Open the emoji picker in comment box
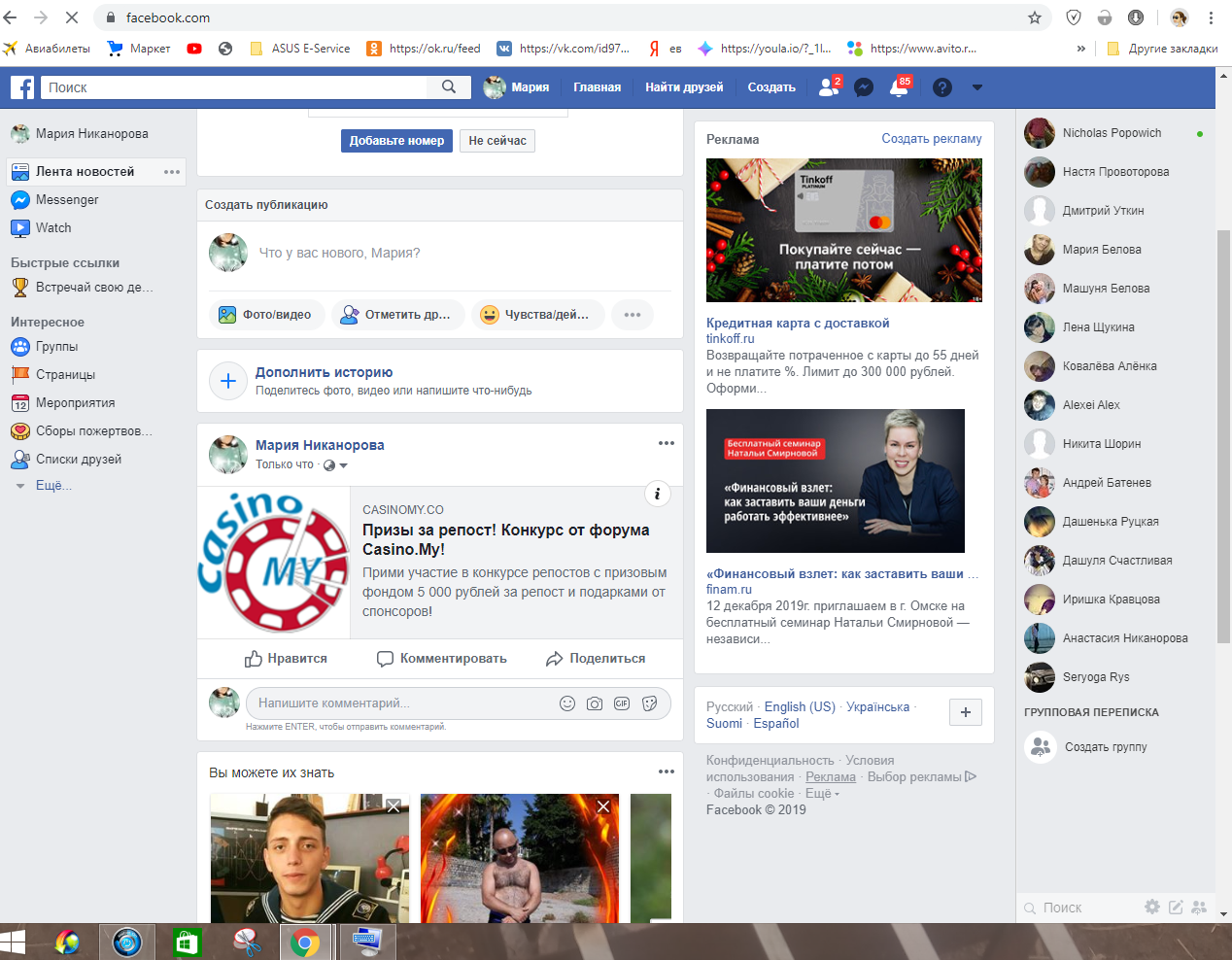This screenshot has width=1232, height=960. (x=567, y=703)
